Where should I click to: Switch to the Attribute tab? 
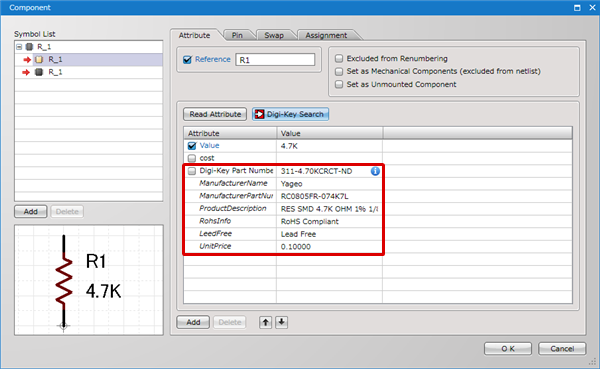tap(194, 35)
